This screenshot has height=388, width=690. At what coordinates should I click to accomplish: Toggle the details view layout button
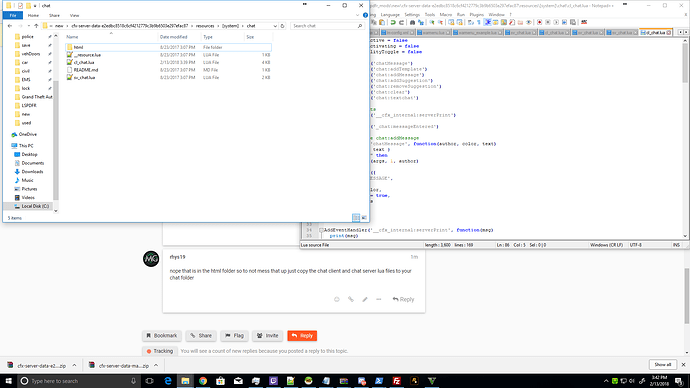pyautogui.click(x=356, y=217)
